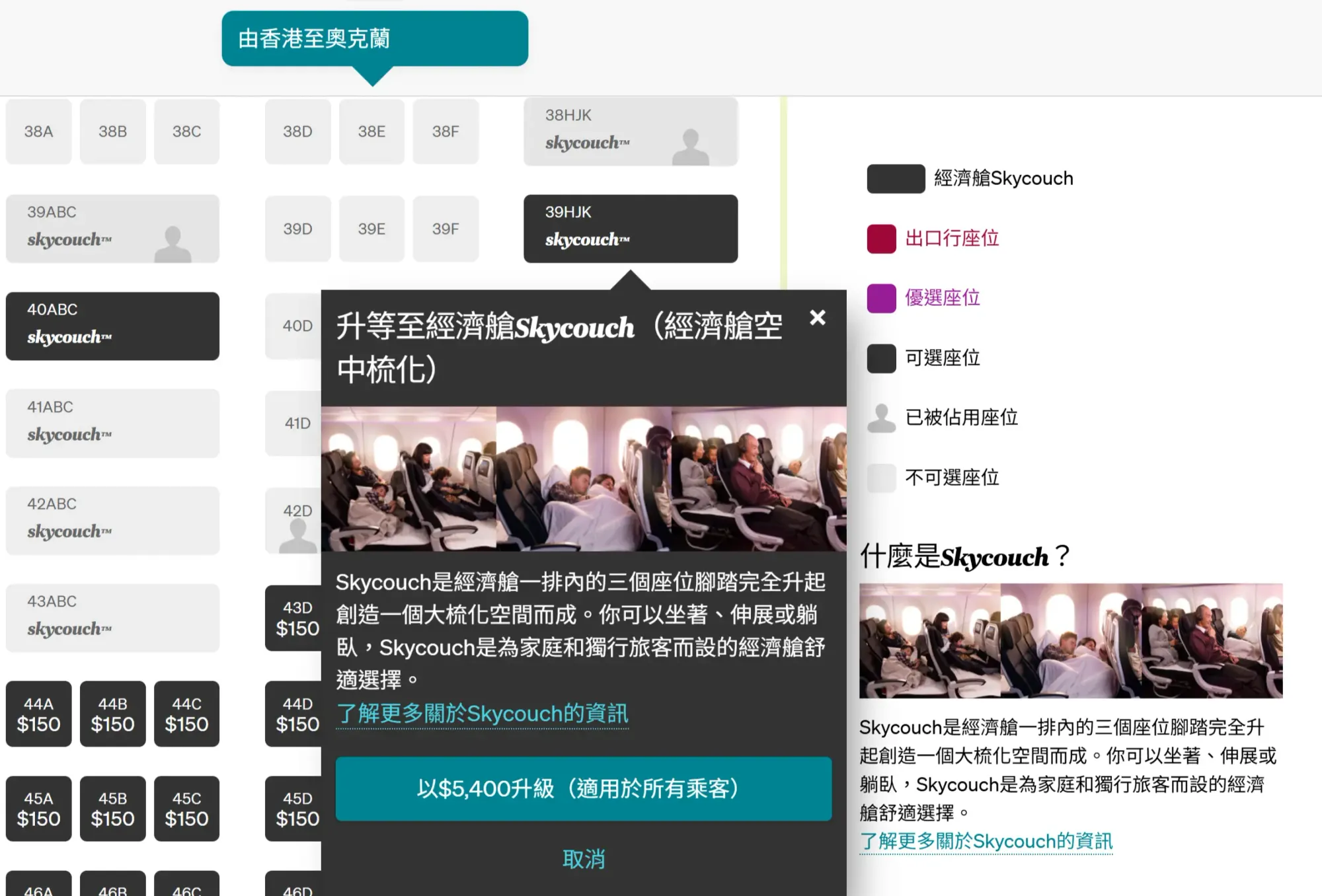The image size is (1322, 896).
Task: Click Skycouch photo thumbnail in sidebar
Action: point(1070,640)
